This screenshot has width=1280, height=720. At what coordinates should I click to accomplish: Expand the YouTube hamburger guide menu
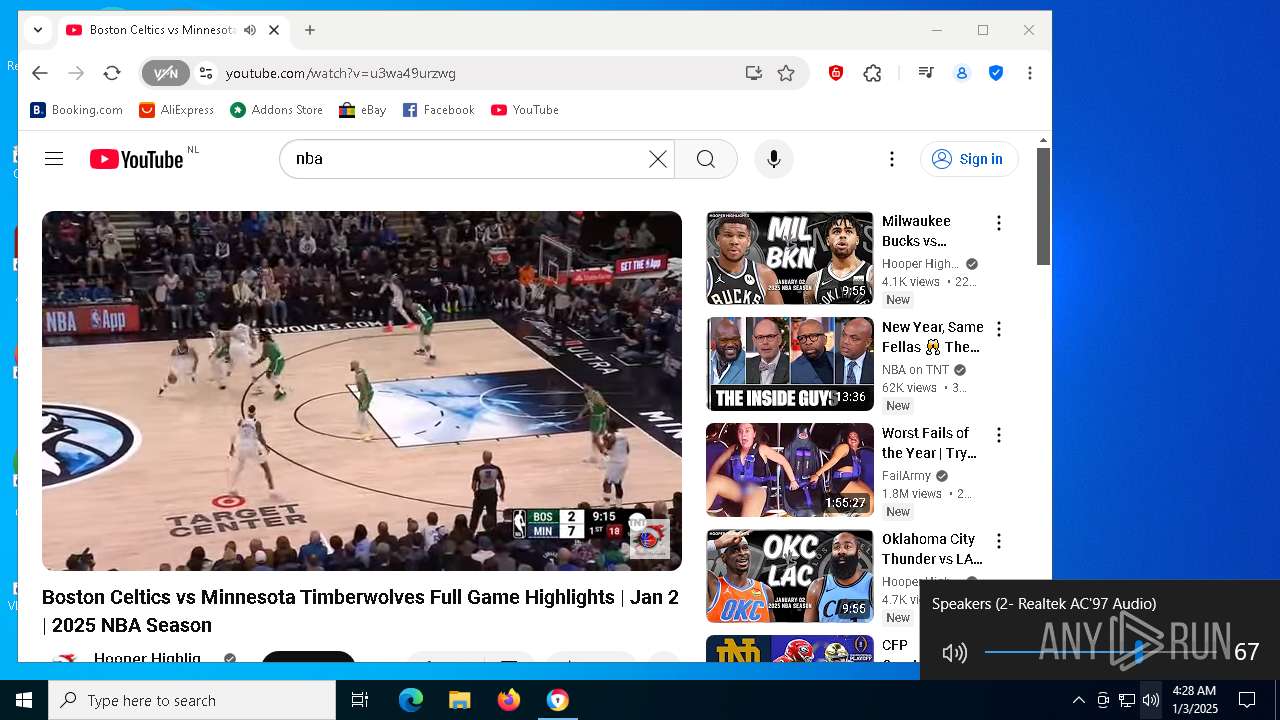click(54, 159)
